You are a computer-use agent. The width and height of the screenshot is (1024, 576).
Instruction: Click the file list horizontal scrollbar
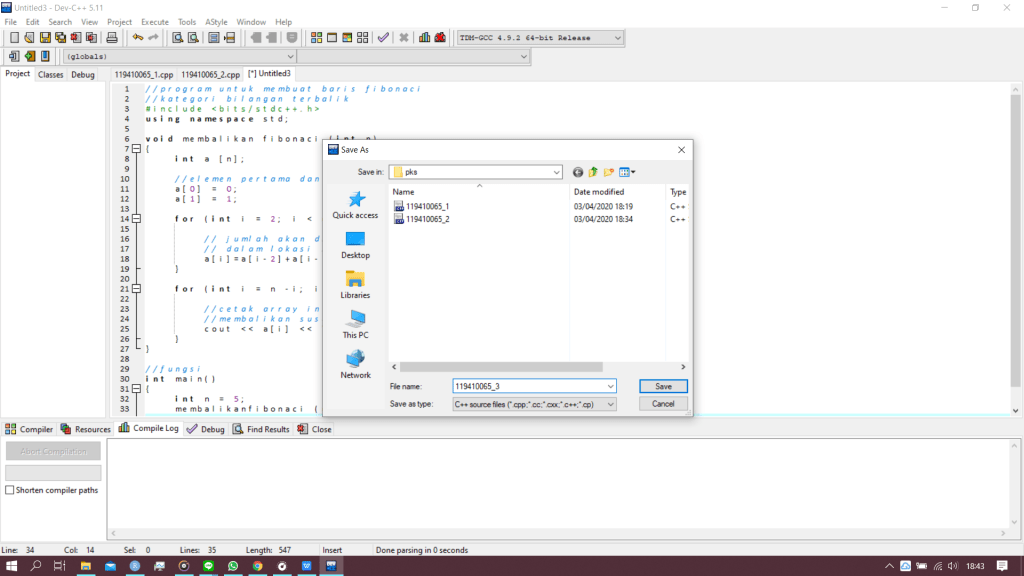(500, 367)
